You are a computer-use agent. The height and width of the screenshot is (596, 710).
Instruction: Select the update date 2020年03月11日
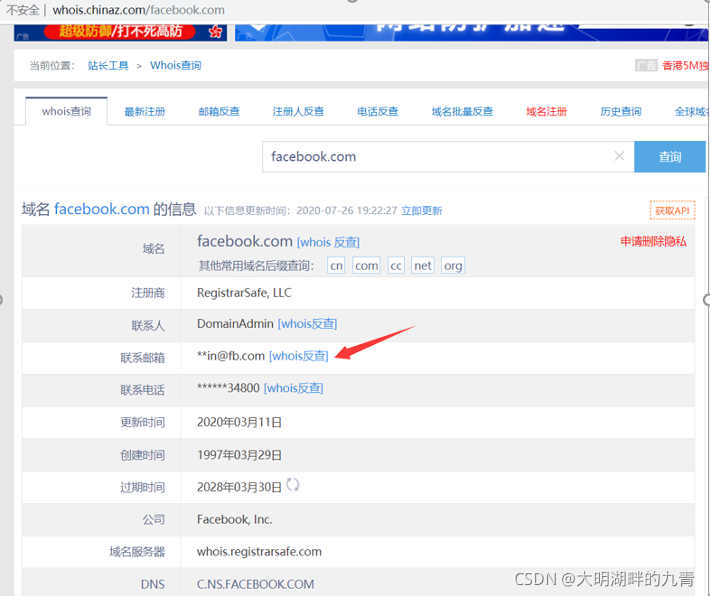(x=240, y=422)
